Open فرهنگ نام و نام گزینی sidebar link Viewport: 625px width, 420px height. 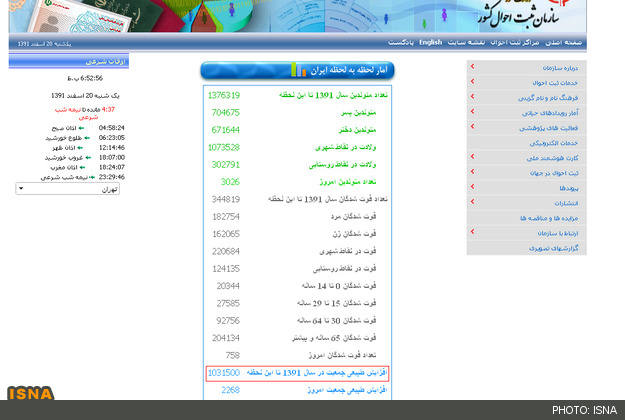click(548, 98)
